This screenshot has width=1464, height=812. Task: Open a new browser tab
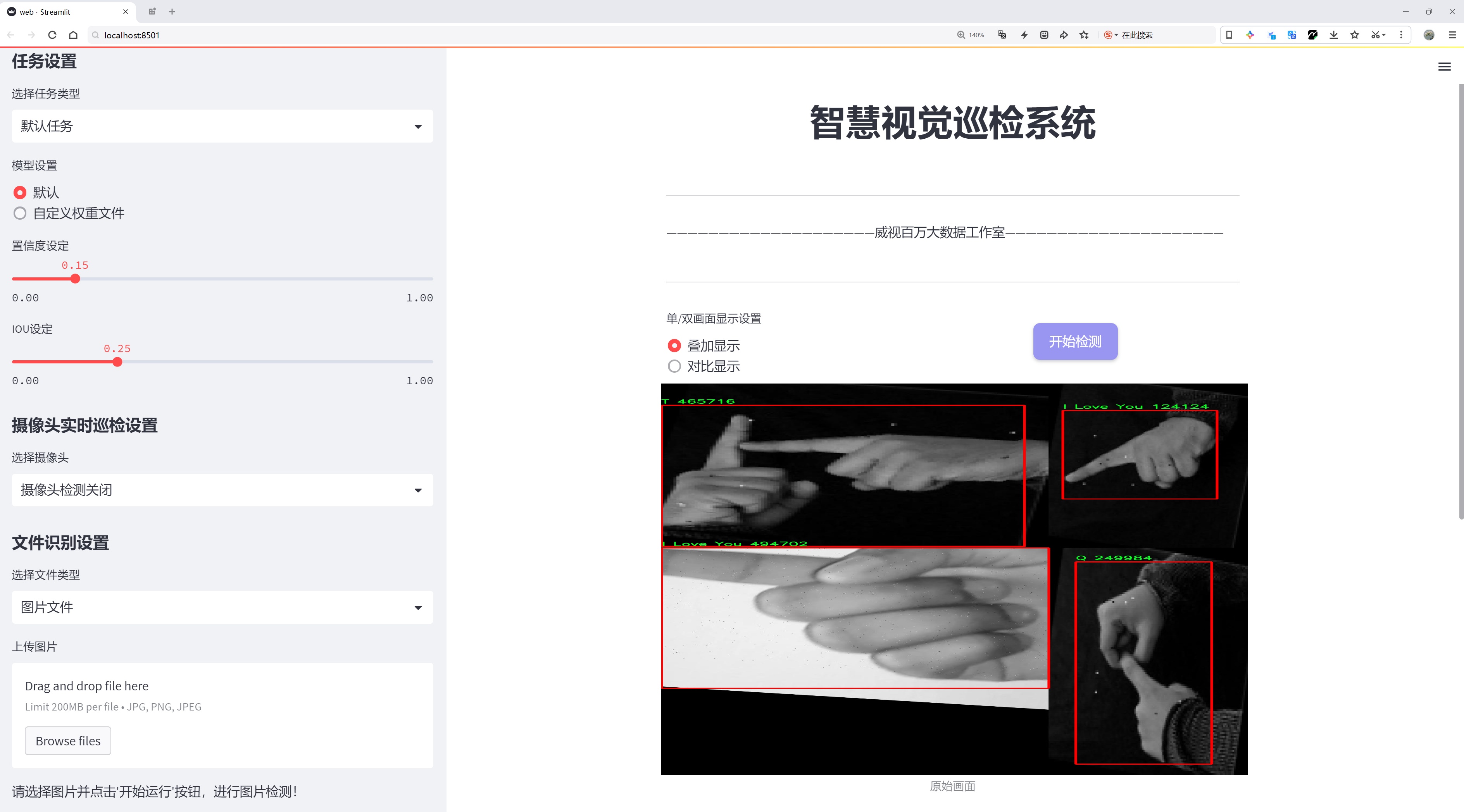tap(172, 11)
